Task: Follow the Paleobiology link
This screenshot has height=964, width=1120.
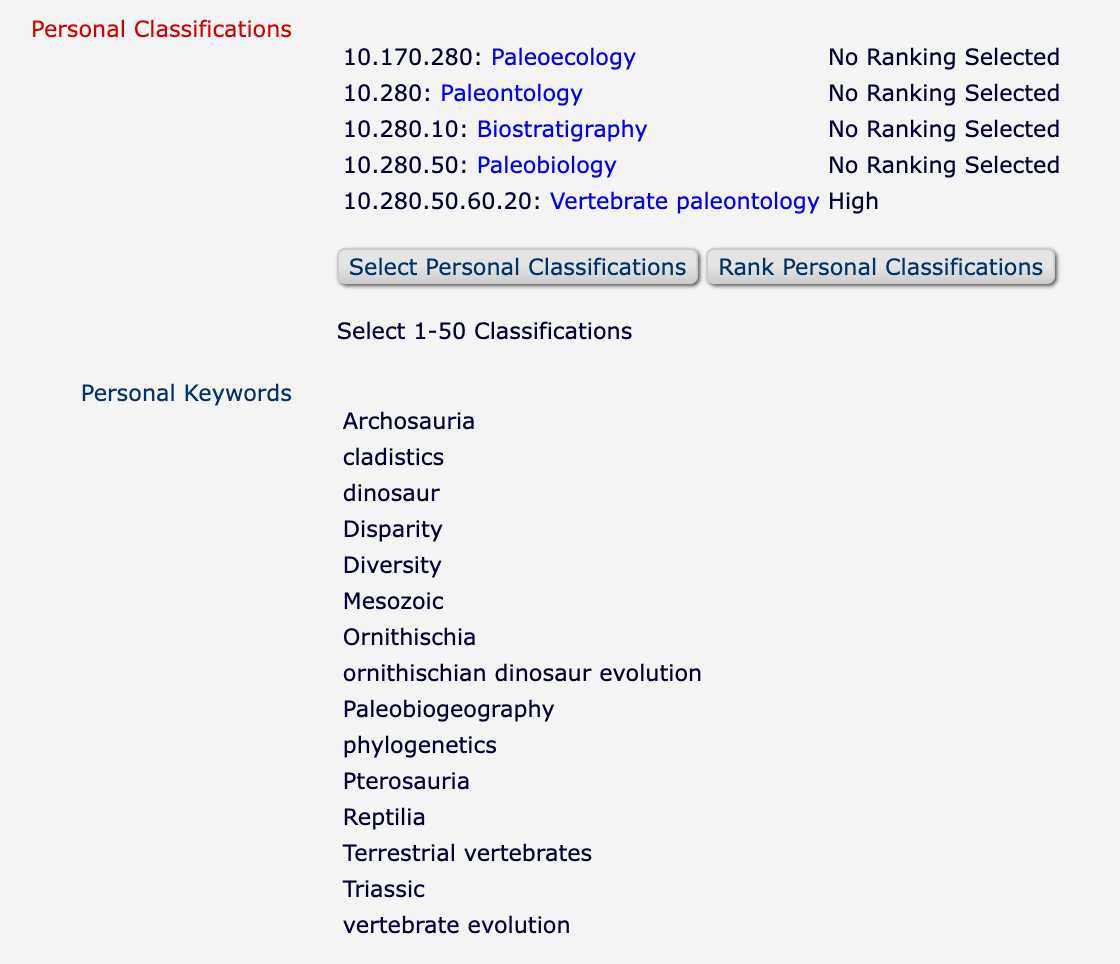Action: (546, 165)
